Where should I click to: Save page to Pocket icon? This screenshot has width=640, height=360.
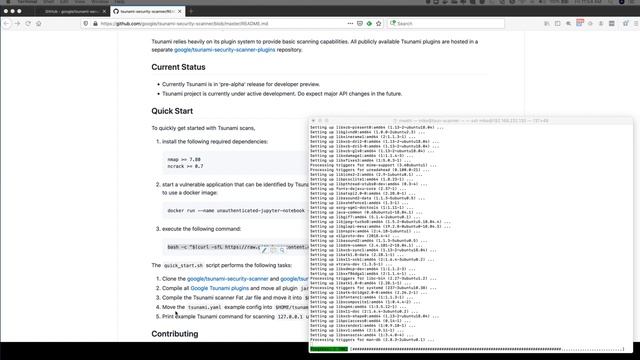[360, 24]
